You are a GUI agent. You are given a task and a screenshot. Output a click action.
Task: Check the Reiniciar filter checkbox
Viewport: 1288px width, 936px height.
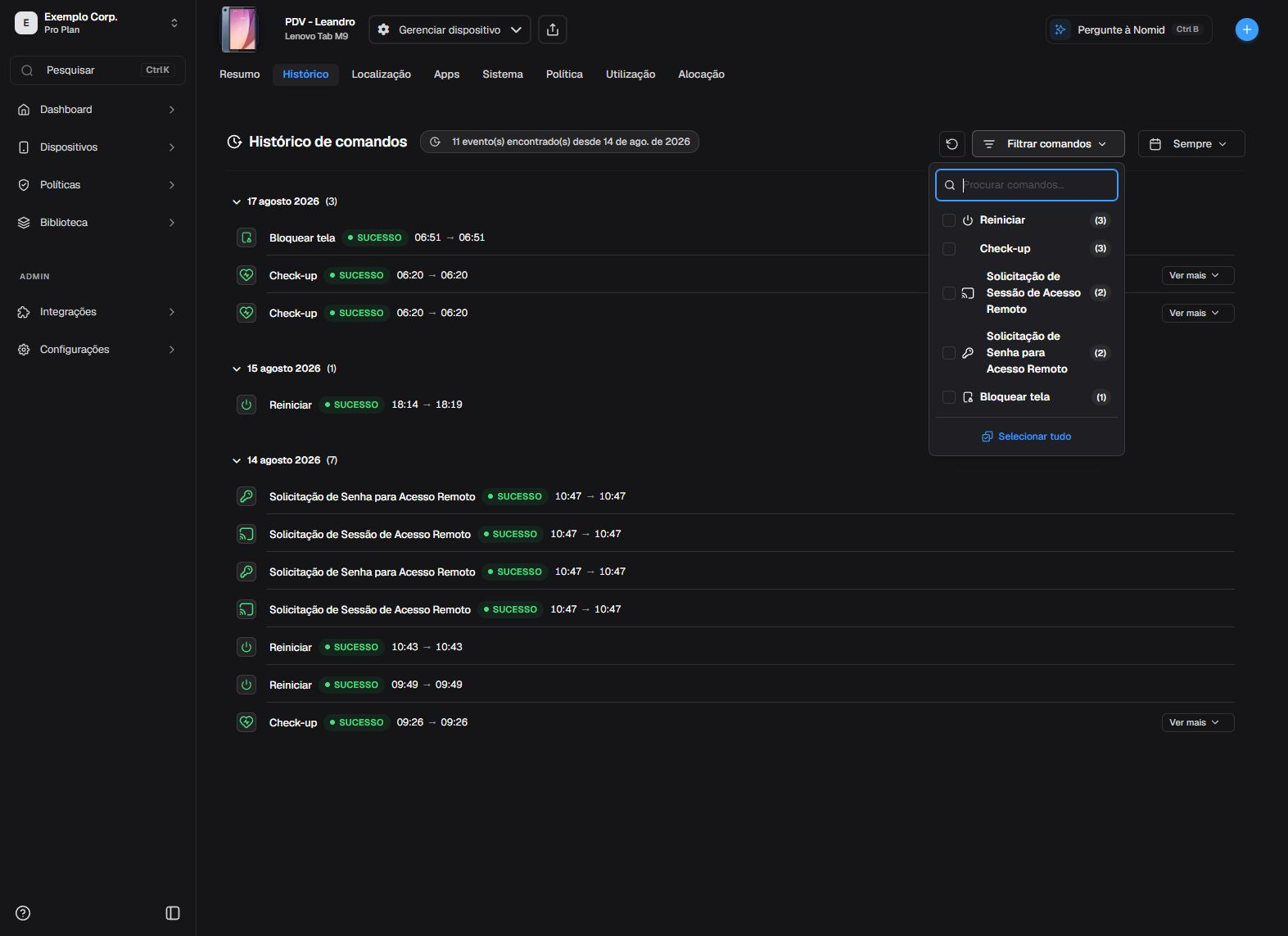[x=949, y=220]
